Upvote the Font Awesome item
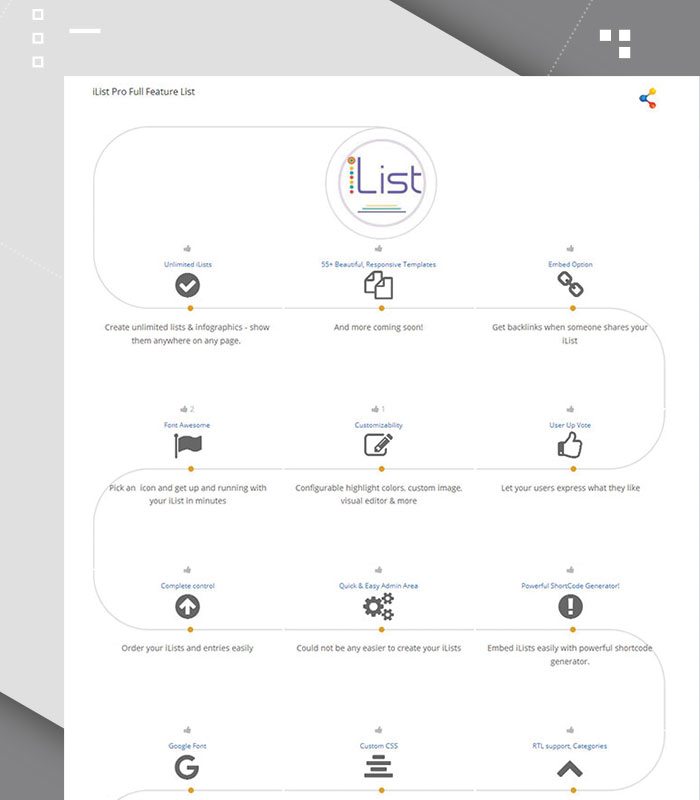Screen dimensions: 700x800 click(184, 409)
